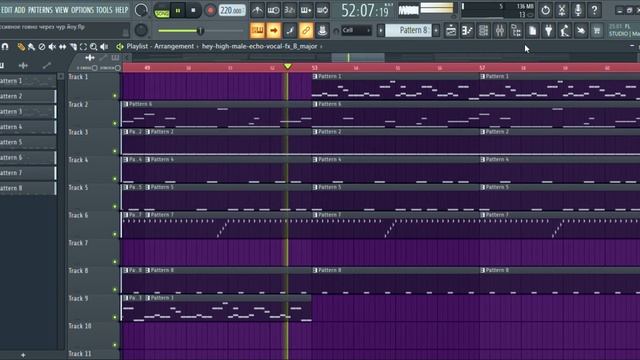Select Pattern 3 in the picker list
The width and height of the screenshot is (640, 360).
click(27, 111)
